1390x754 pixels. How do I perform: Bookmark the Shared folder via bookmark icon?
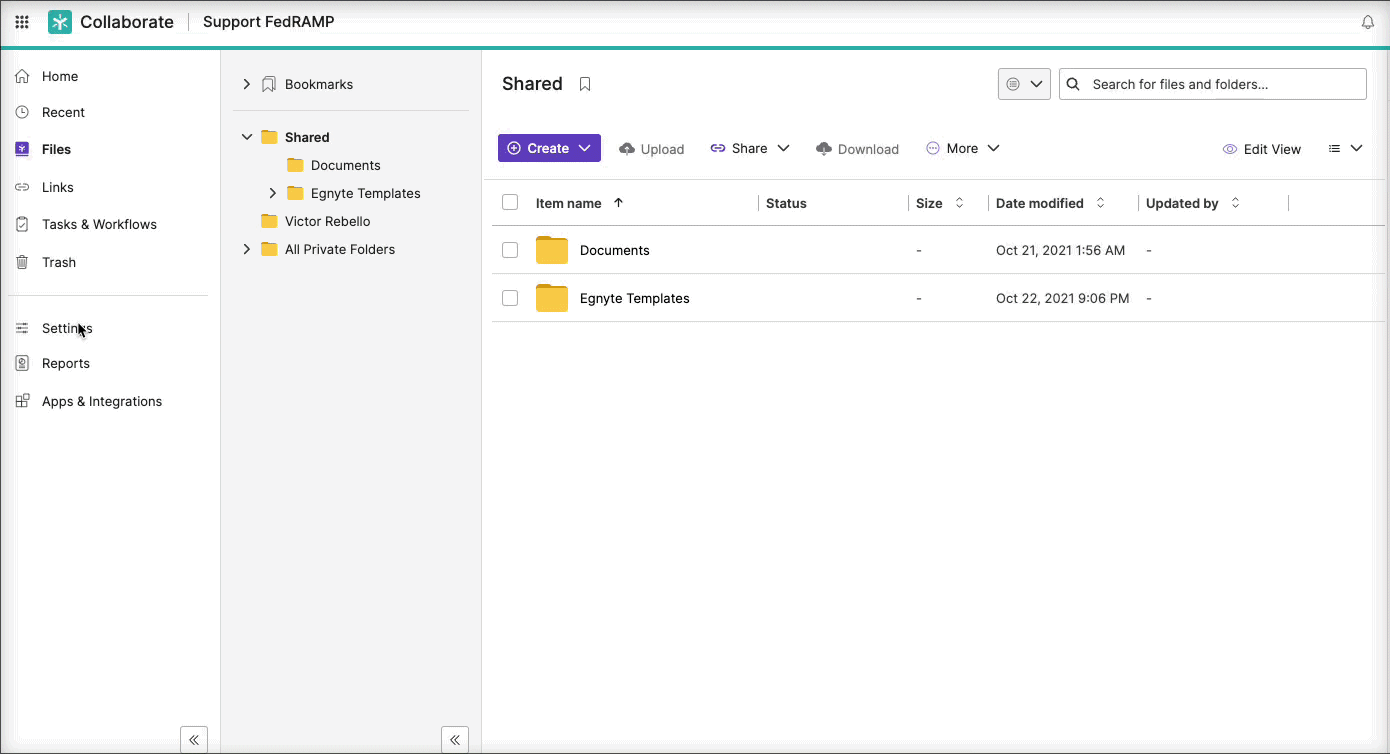click(x=585, y=84)
